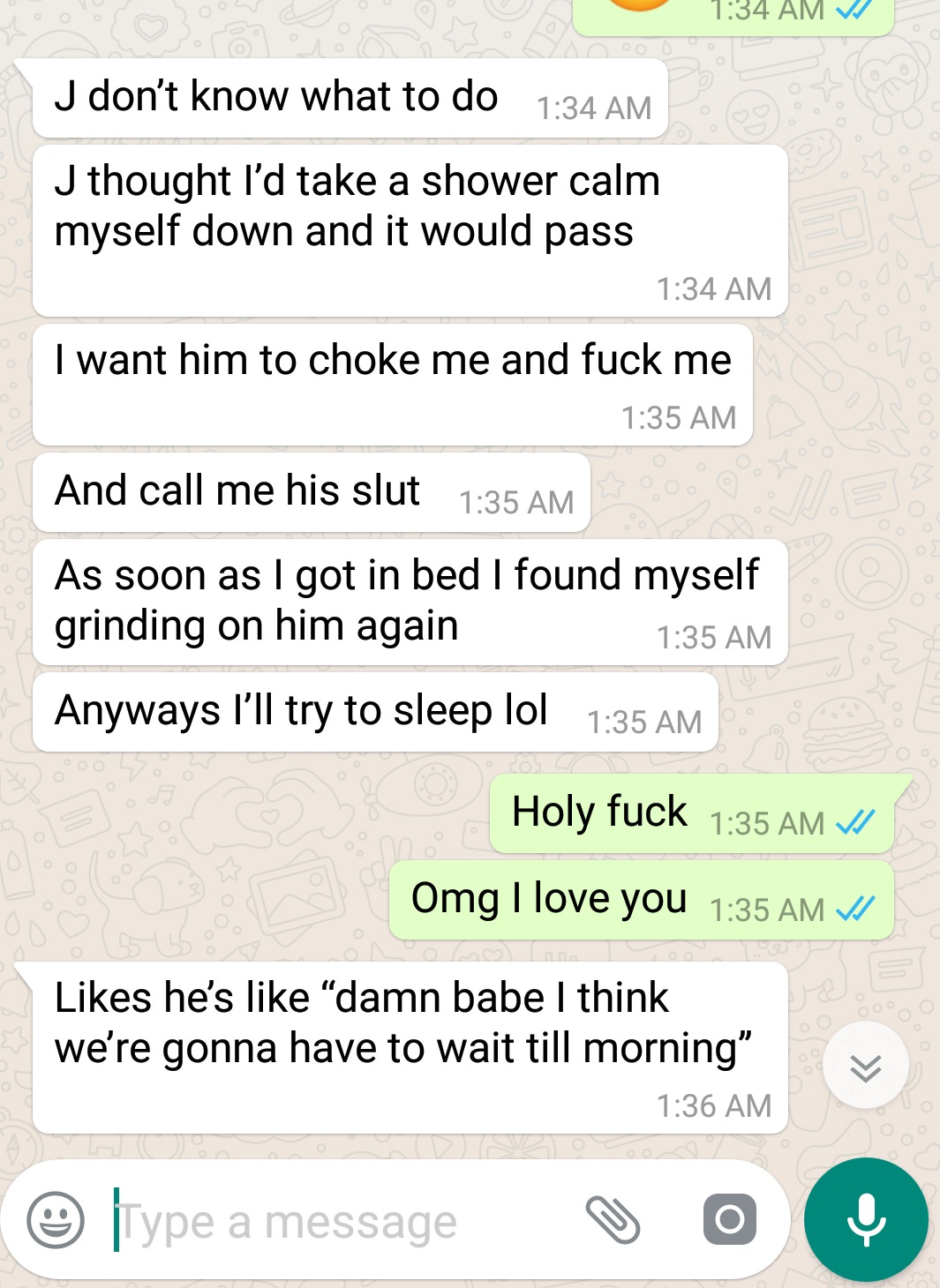This screenshot has width=940, height=1288.
Task: Select the "J don't know what to do" message
Action: pyautogui.click(x=350, y=98)
